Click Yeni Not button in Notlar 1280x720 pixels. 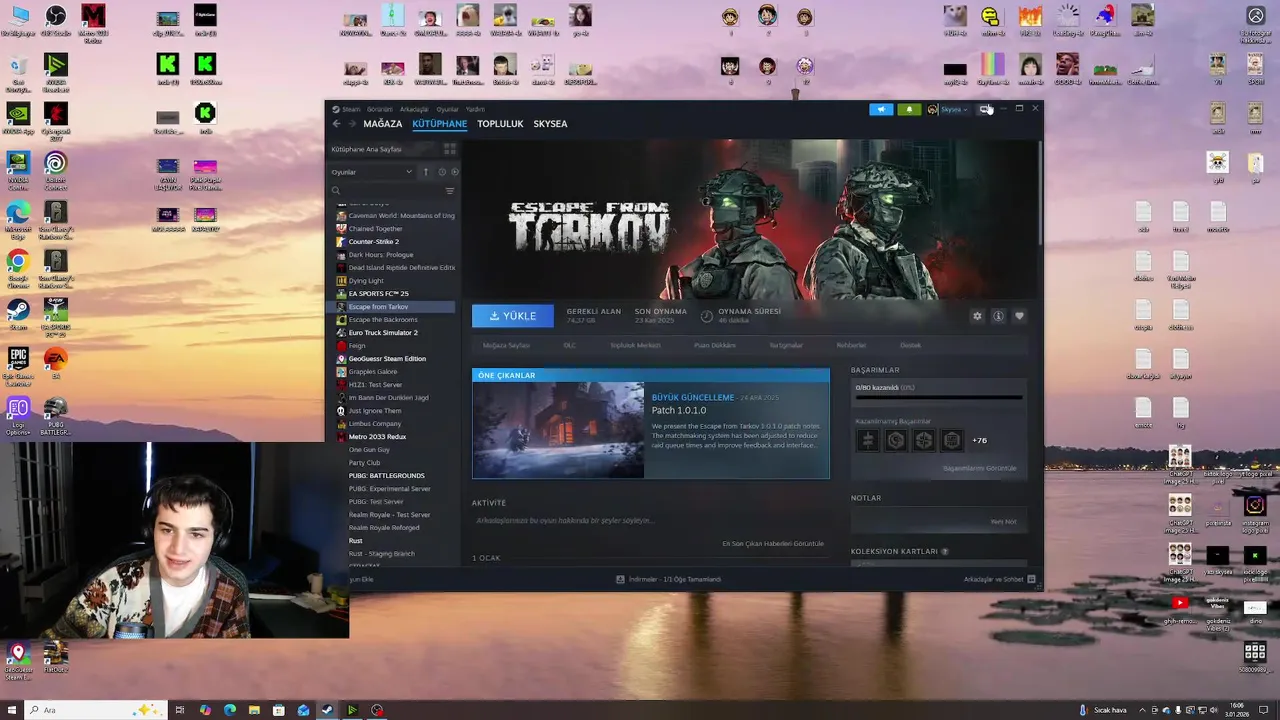click(1003, 521)
